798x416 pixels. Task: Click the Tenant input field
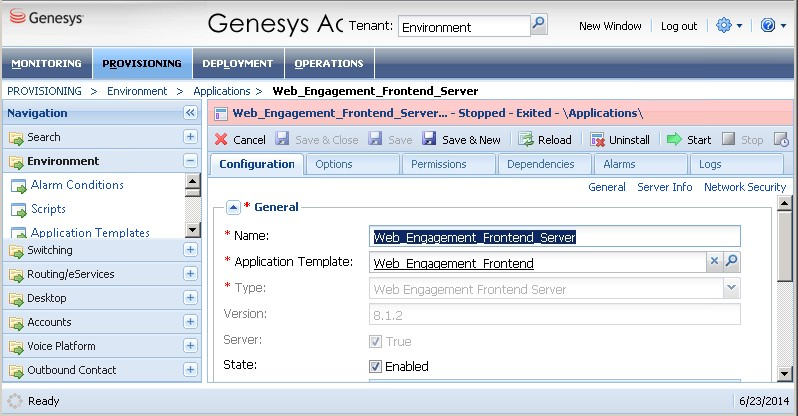point(464,26)
